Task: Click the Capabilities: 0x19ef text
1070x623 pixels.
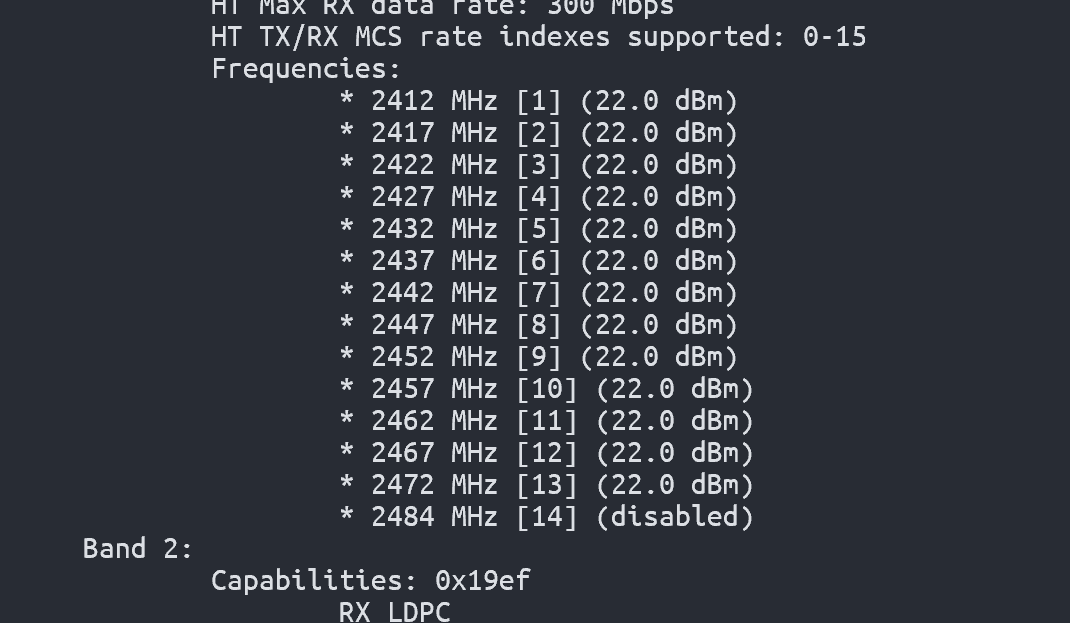Action: coord(371,581)
